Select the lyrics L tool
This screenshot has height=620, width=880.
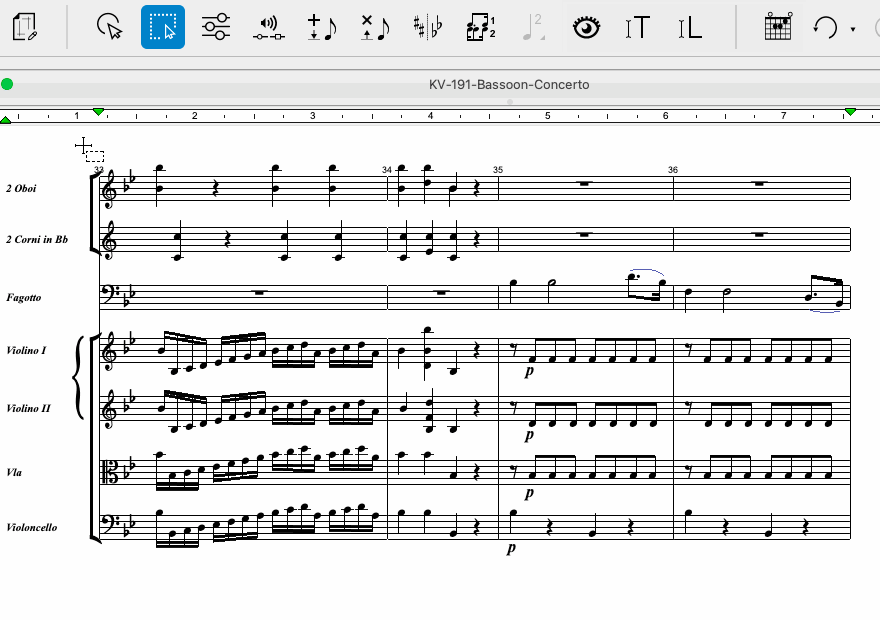coord(690,27)
